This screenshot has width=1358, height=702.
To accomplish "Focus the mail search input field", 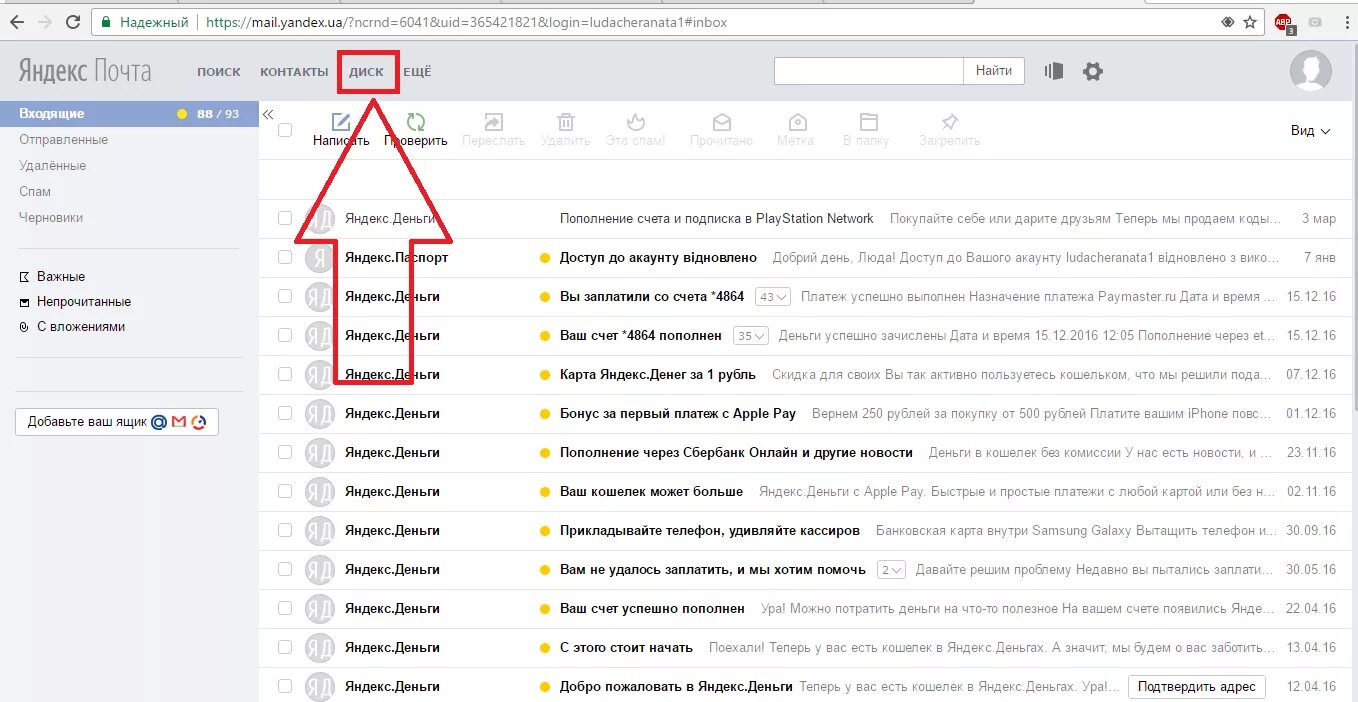I will (869, 71).
